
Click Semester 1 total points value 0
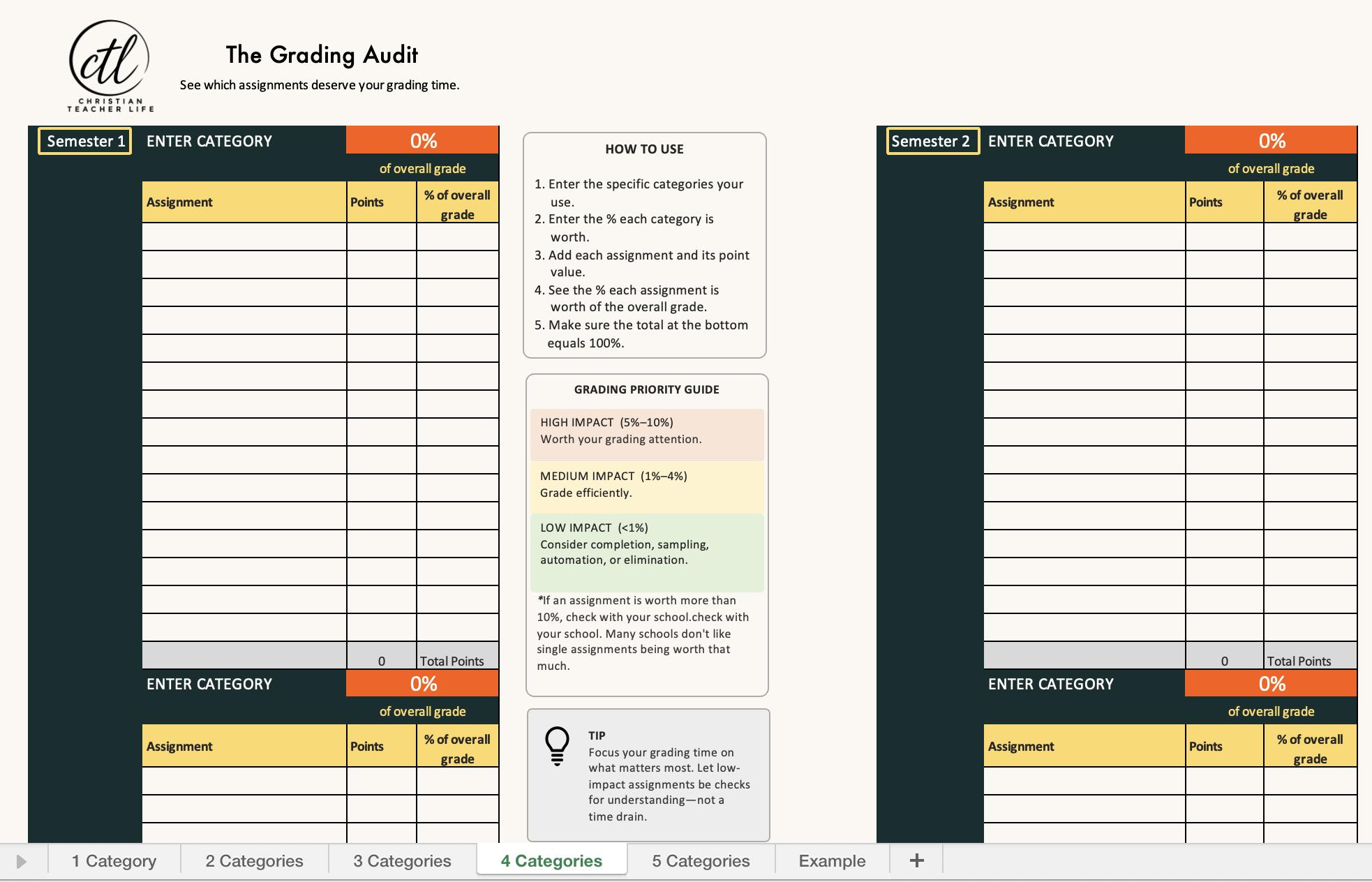pos(382,656)
